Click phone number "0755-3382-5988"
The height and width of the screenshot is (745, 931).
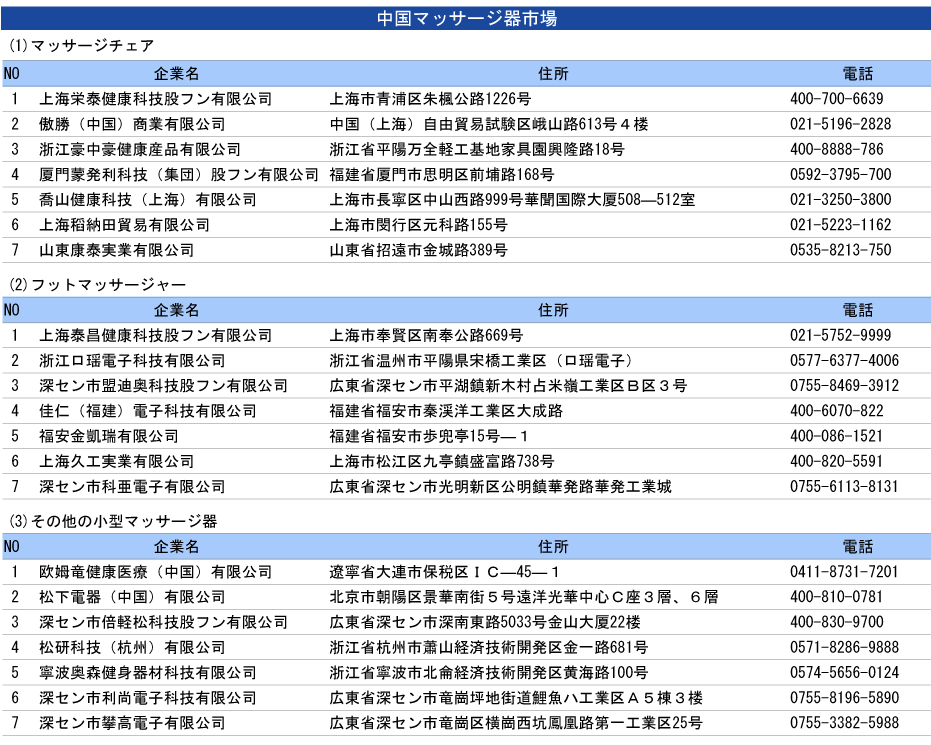(x=844, y=723)
